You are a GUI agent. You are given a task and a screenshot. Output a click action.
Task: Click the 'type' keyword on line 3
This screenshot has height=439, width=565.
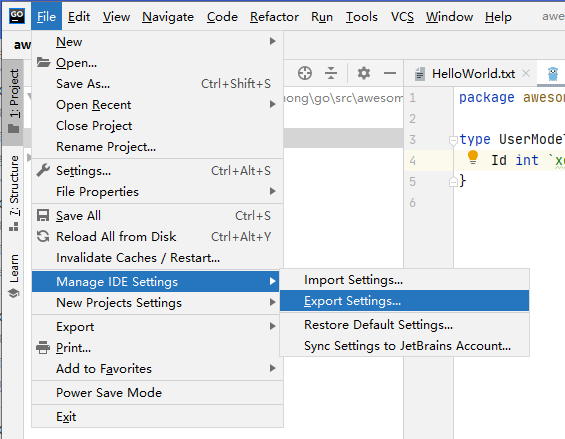(475, 139)
